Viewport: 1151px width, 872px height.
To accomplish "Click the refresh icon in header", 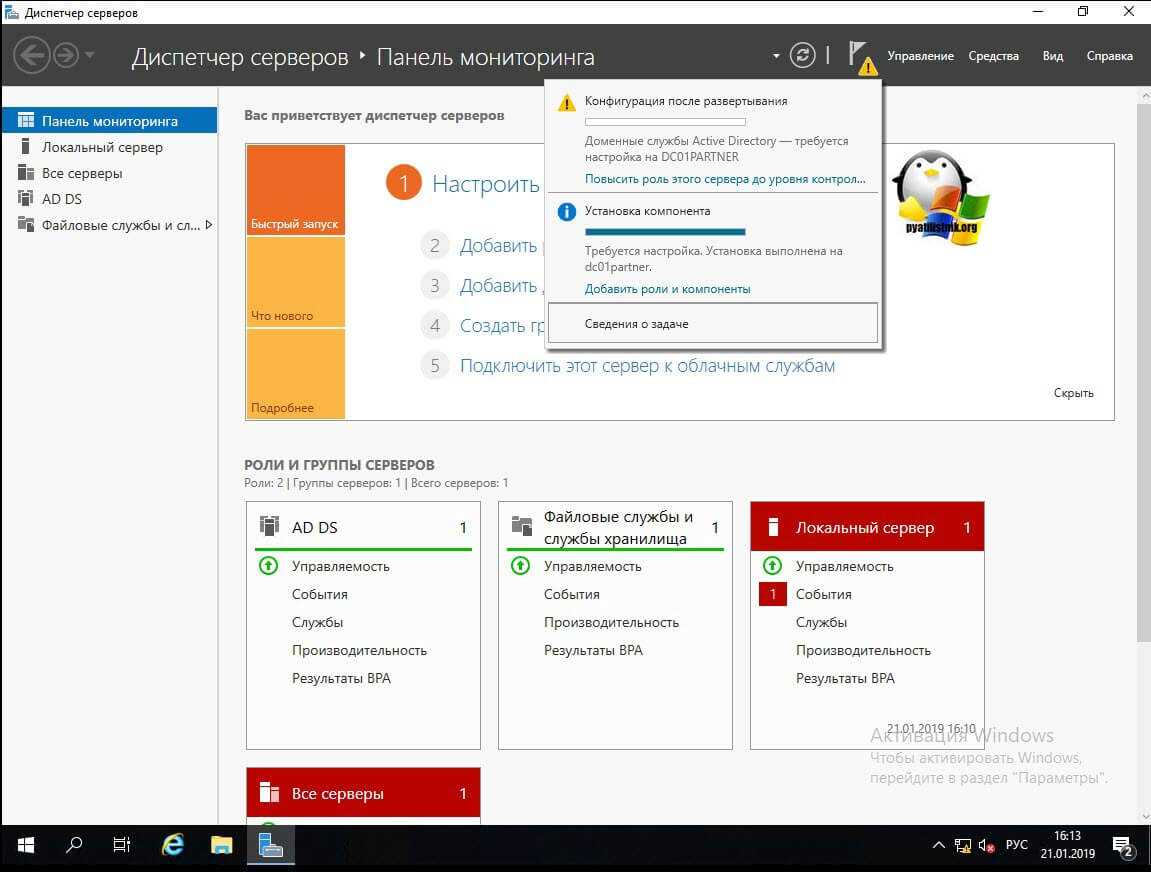I will pos(803,56).
